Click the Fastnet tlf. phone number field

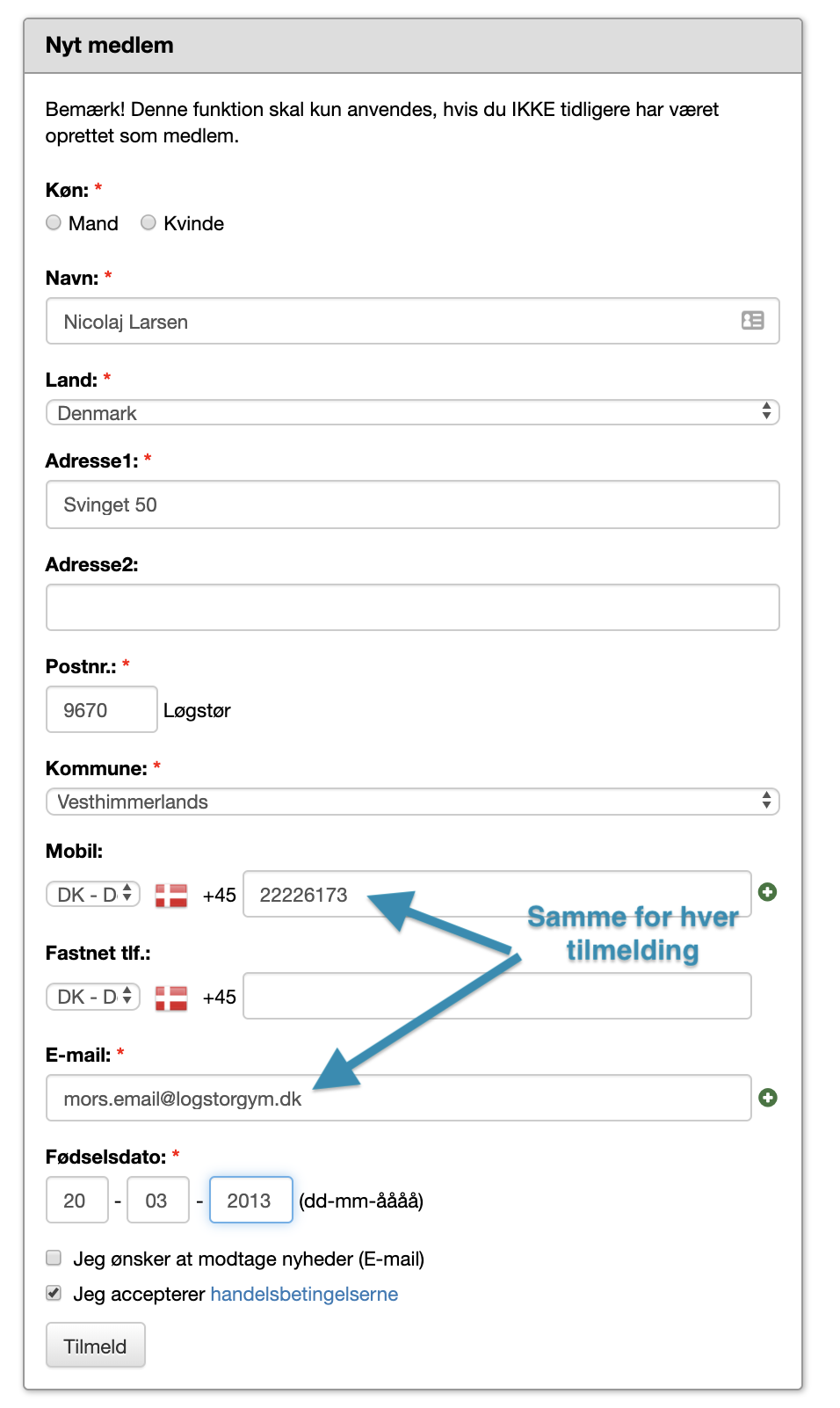click(496, 996)
